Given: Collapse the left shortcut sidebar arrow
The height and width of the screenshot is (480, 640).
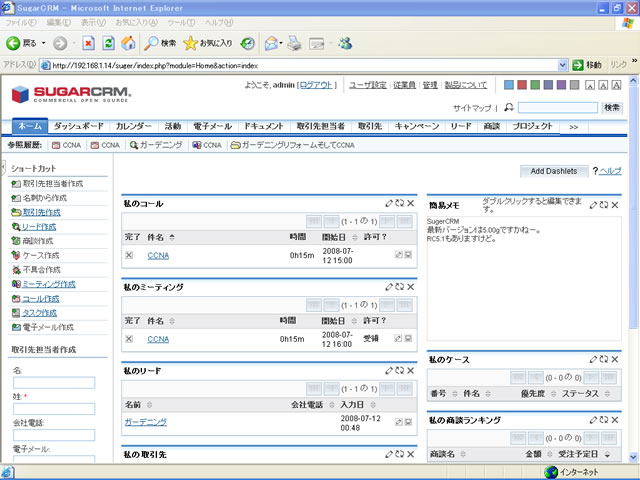Looking at the screenshot, I should click(3, 167).
